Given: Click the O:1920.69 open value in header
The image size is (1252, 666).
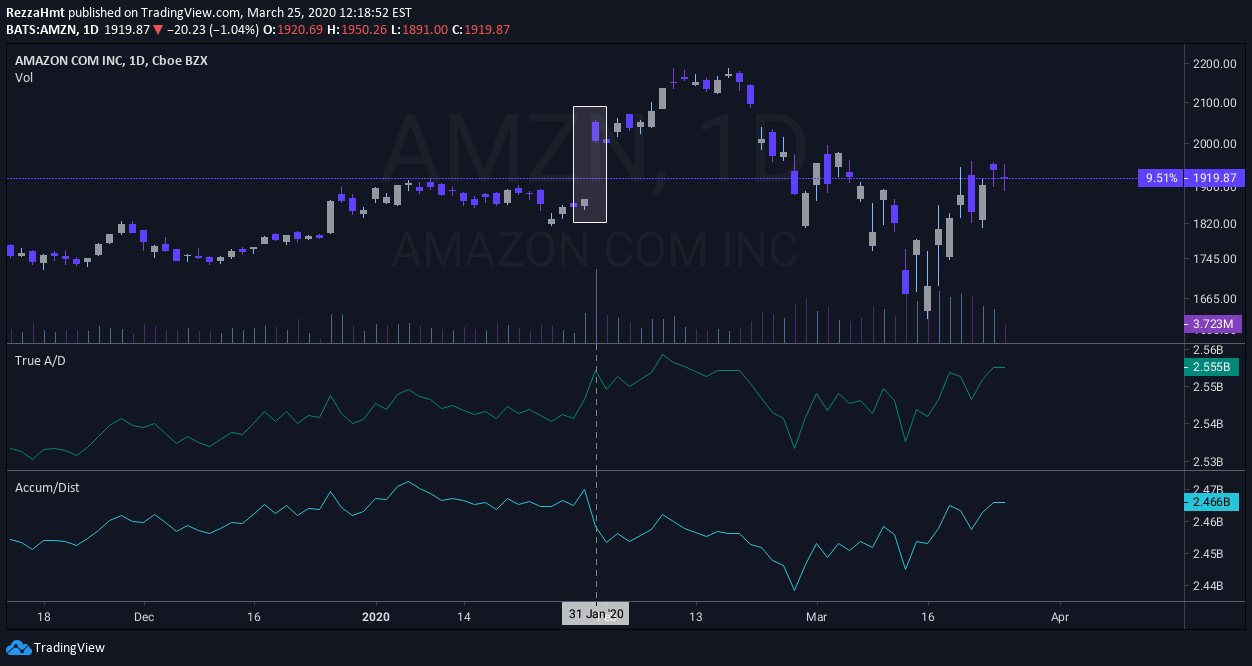Looking at the screenshot, I should (293, 29).
